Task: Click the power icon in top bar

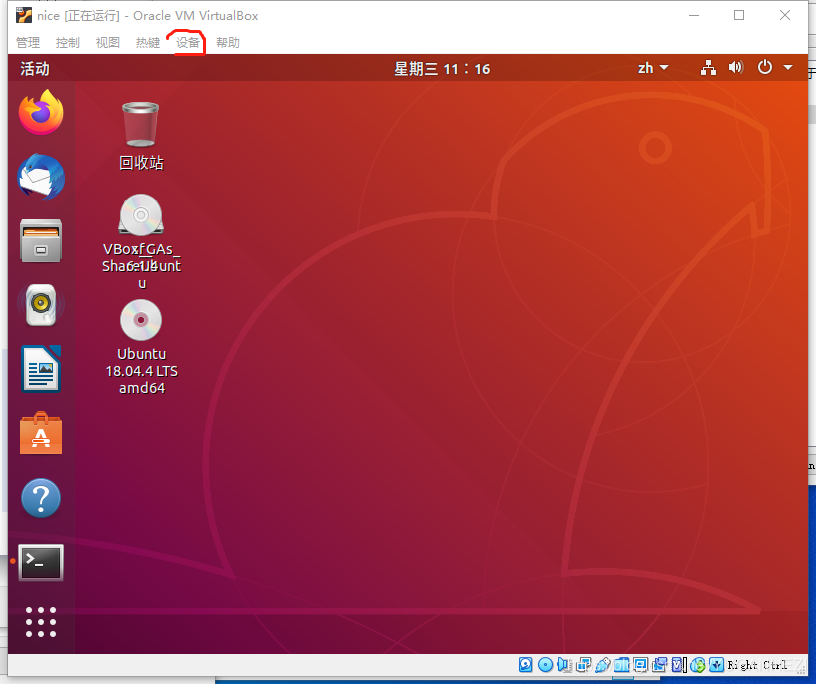Action: tap(764, 67)
